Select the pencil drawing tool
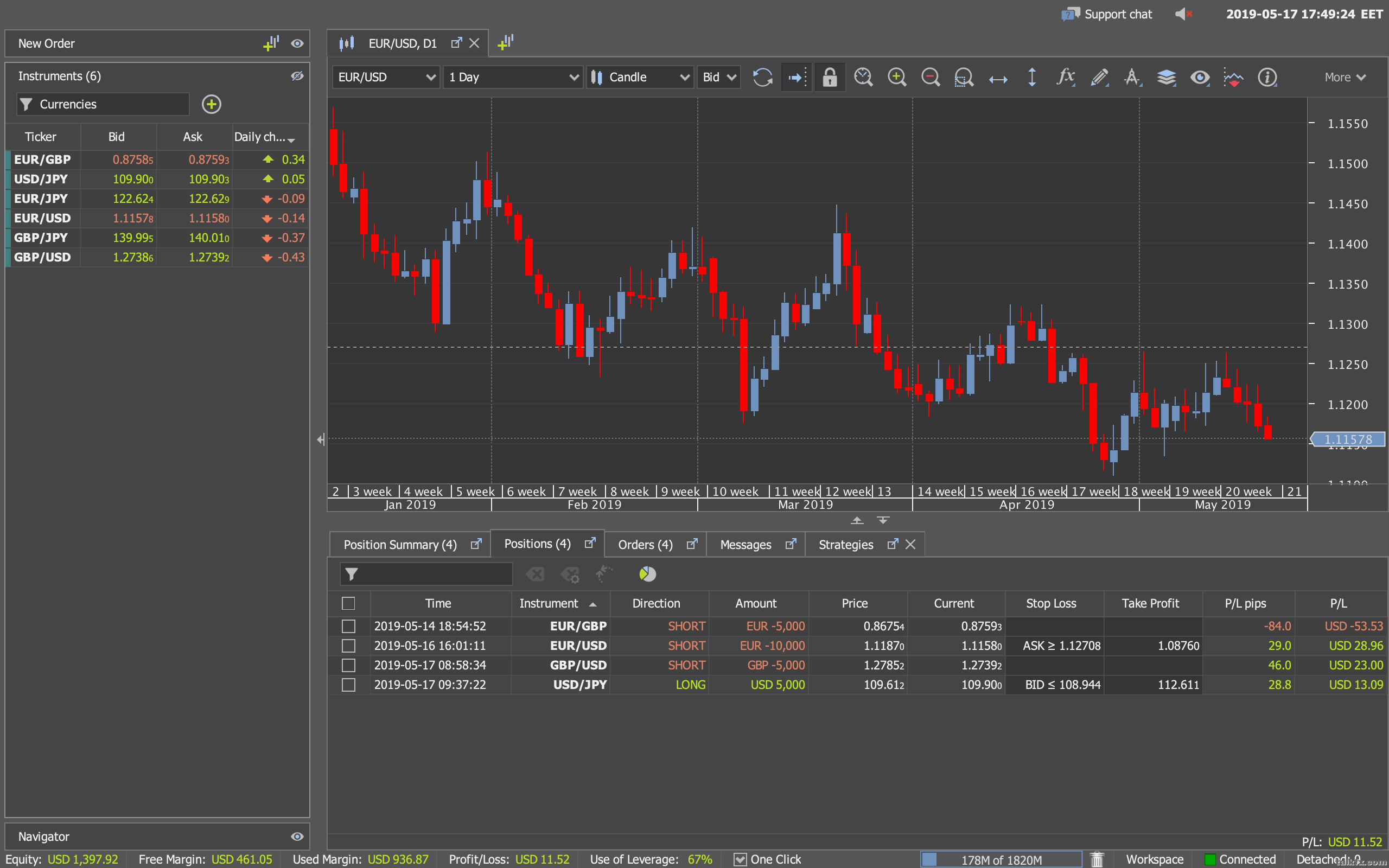The width and height of the screenshot is (1389, 868). tap(1099, 77)
